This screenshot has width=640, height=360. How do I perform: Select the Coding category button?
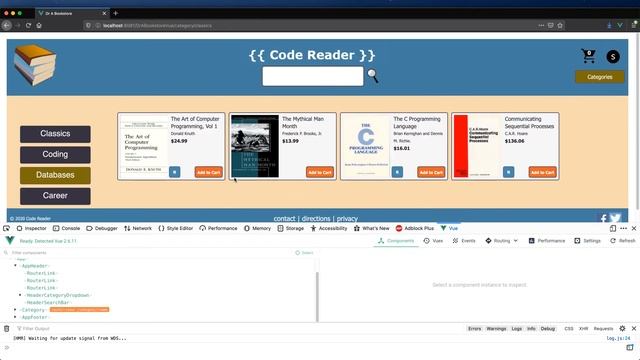click(x=55, y=155)
